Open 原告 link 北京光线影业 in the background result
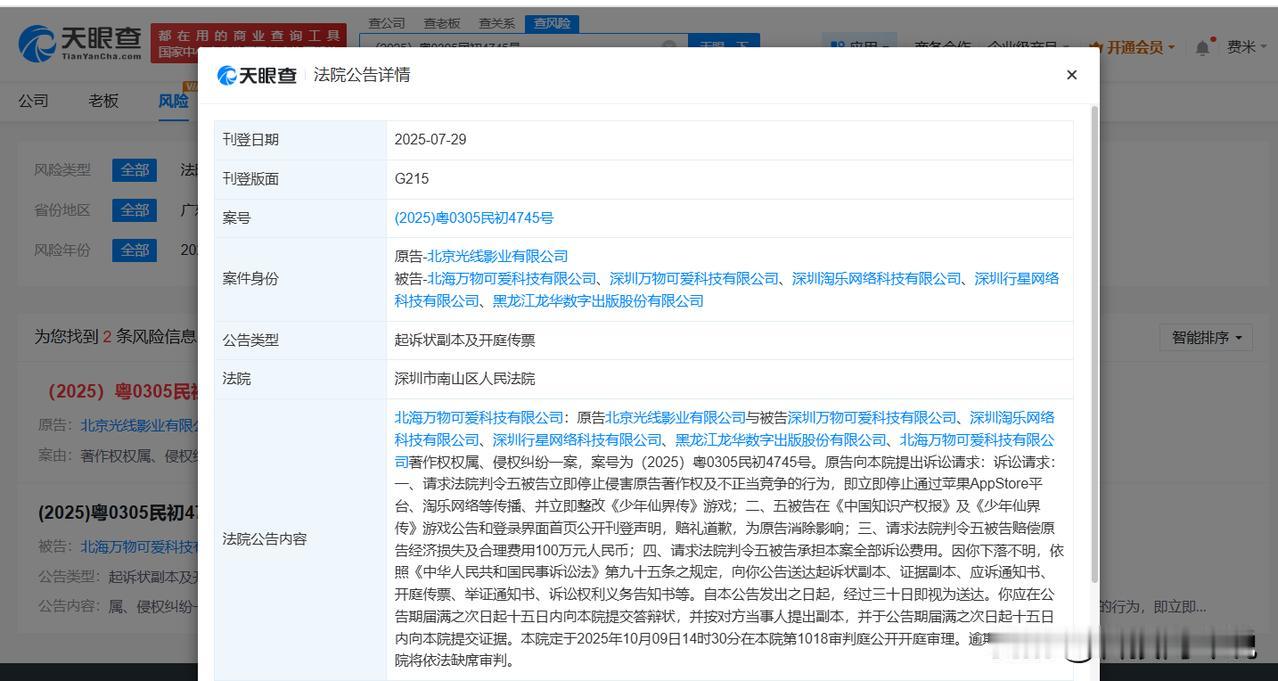Image resolution: width=1278 pixels, height=681 pixels. [x=140, y=425]
